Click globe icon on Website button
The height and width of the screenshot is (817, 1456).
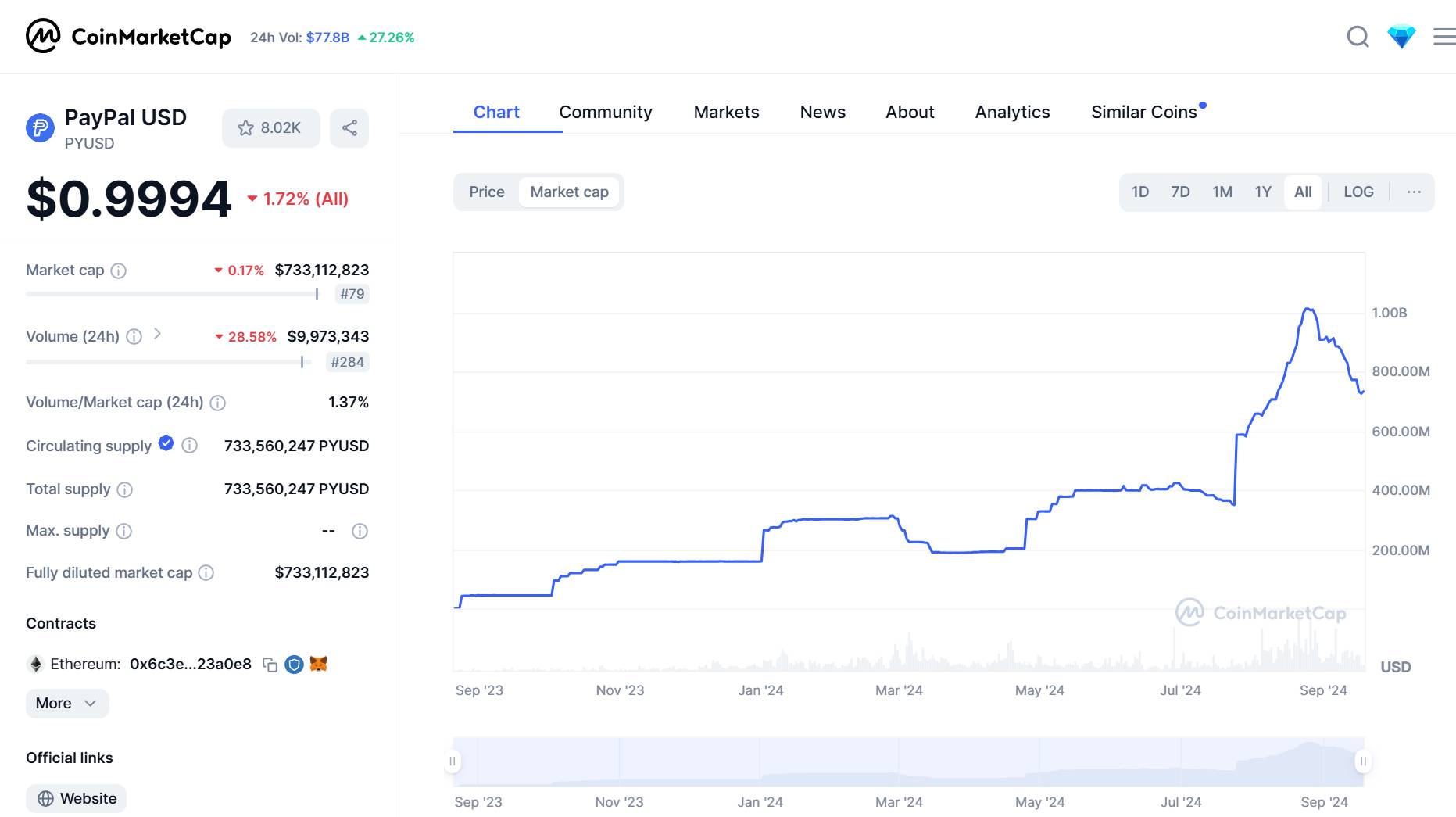point(46,798)
